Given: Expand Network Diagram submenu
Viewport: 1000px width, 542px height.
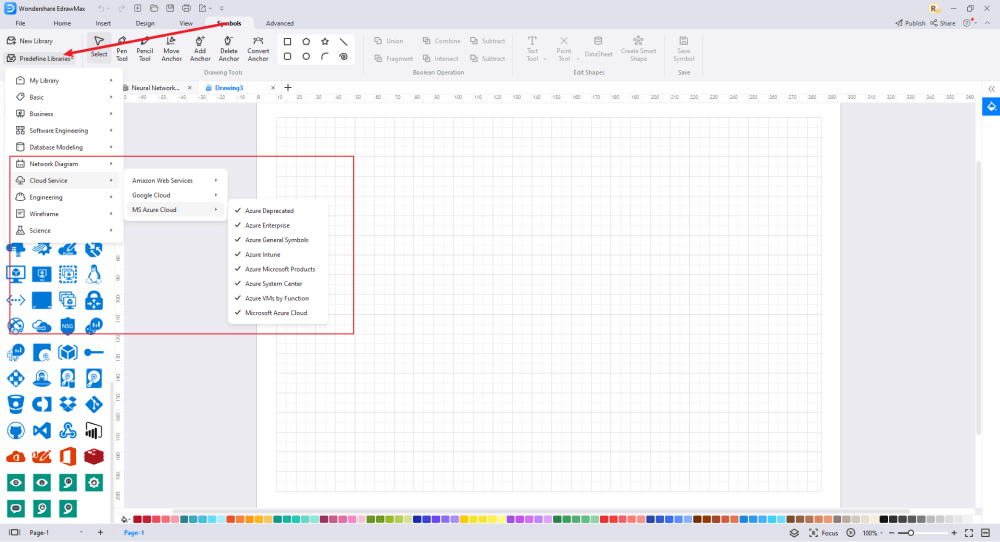Looking at the screenshot, I should 64,164.
